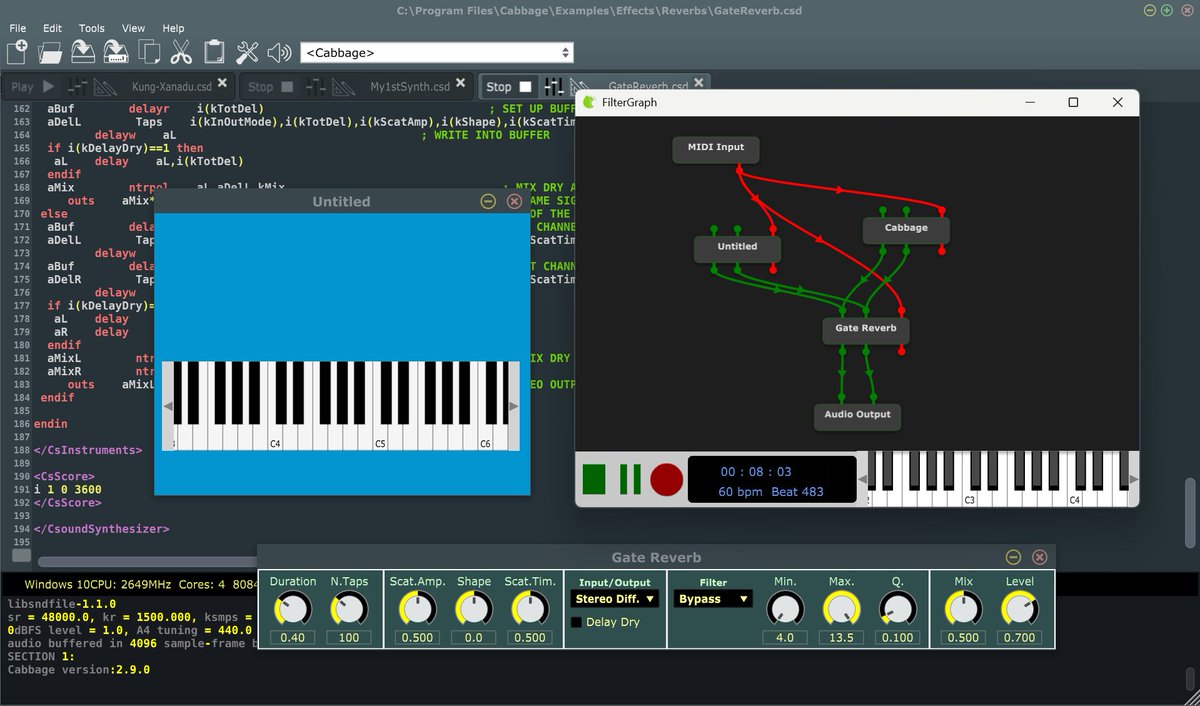Toggle the Stop button on My1stSynth tab
This screenshot has height=706, width=1200.
coord(271,87)
